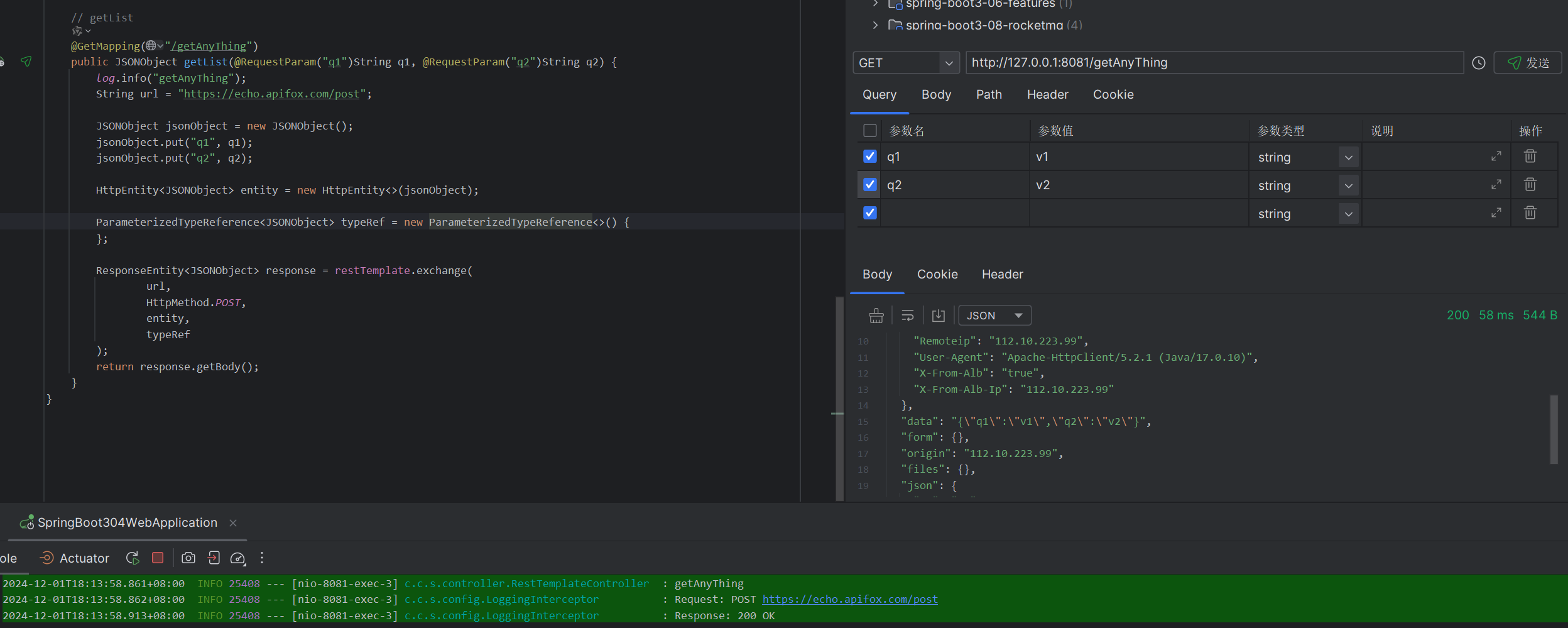Viewport: 1568px width, 628px height.
Task: Open the globe URL icon in GetMapping
Action: (151, 45)
